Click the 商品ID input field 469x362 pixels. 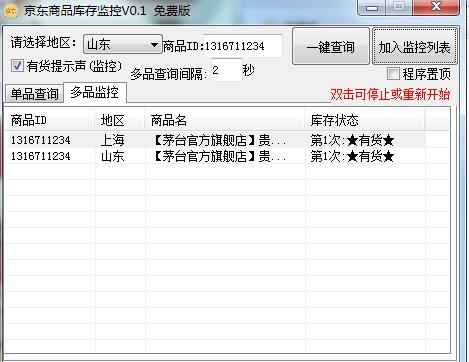(x=243, y=46)
